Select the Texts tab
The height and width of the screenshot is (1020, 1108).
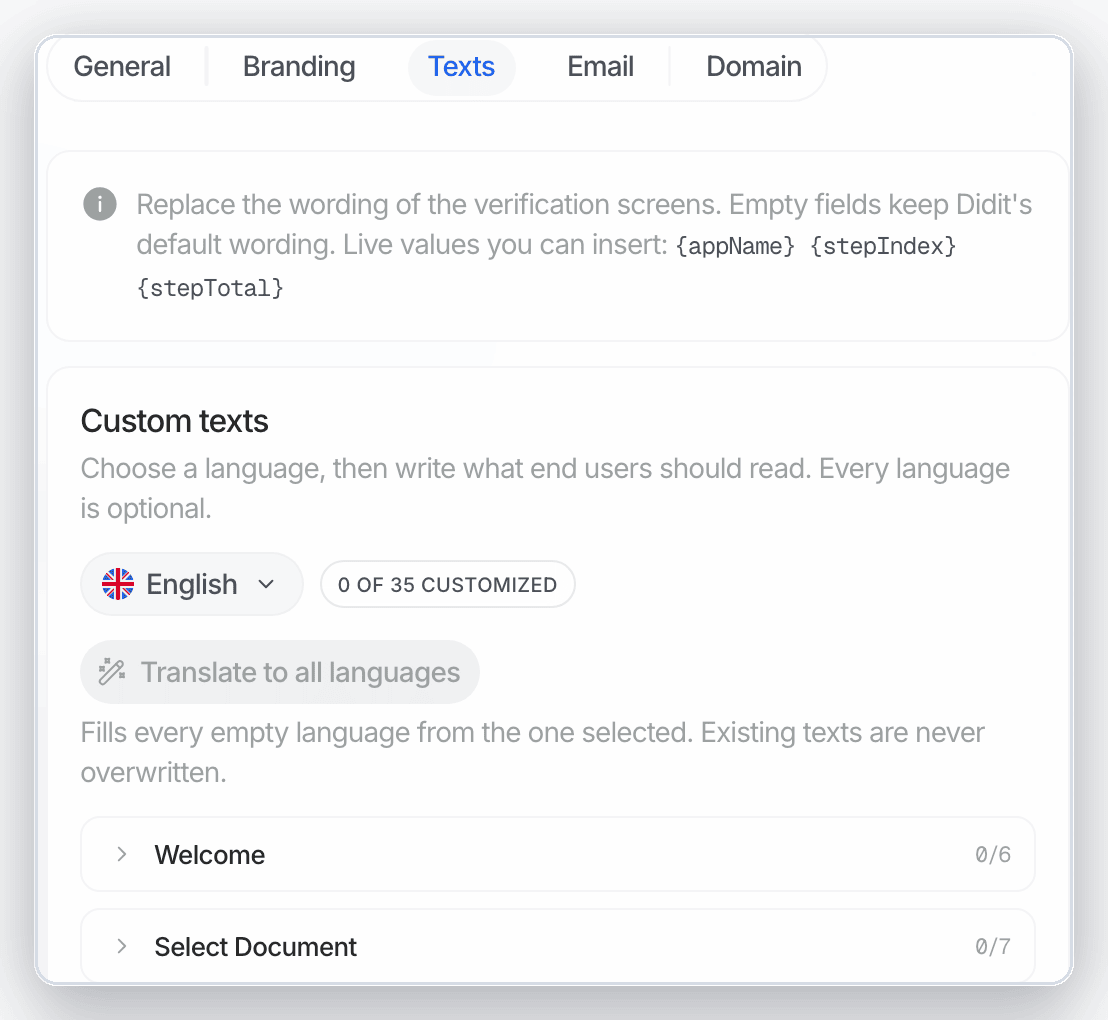tap(461, 67)
